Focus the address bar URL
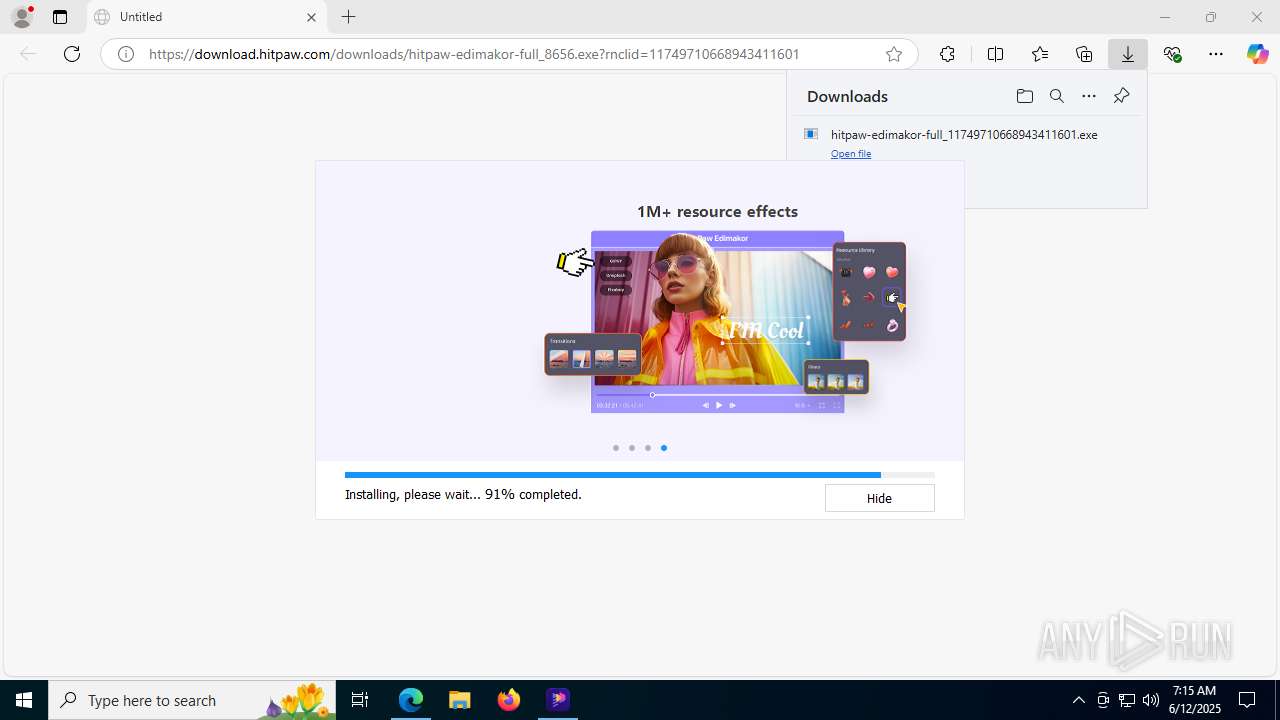The image size is (1280, 720). coord(474,54)
